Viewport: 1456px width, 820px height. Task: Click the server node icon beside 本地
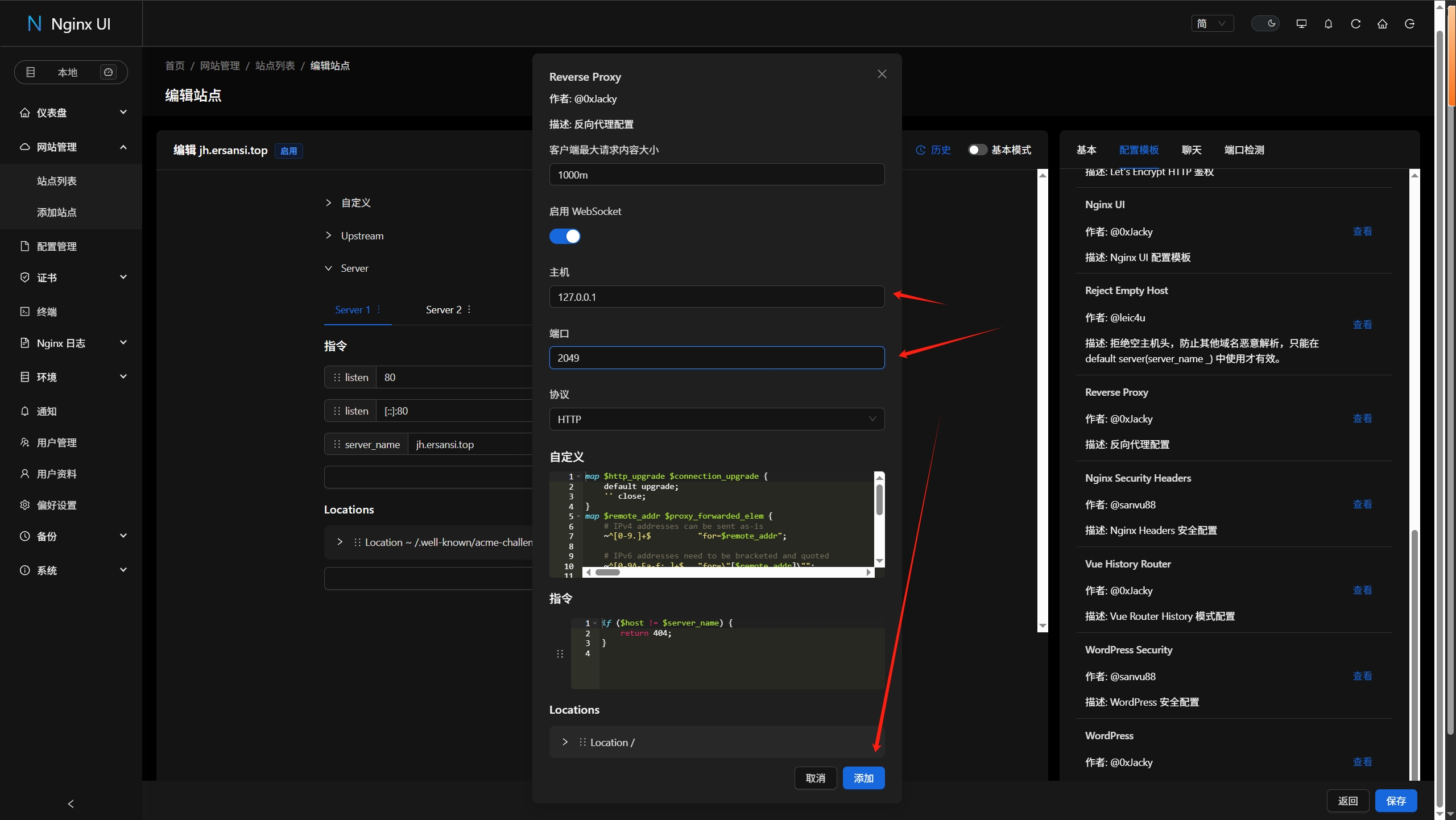click(31, 72)
